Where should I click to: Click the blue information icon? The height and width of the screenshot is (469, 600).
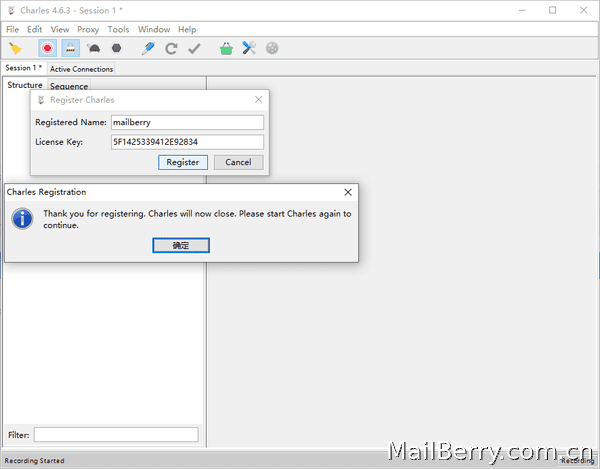[x=22, y=219]
